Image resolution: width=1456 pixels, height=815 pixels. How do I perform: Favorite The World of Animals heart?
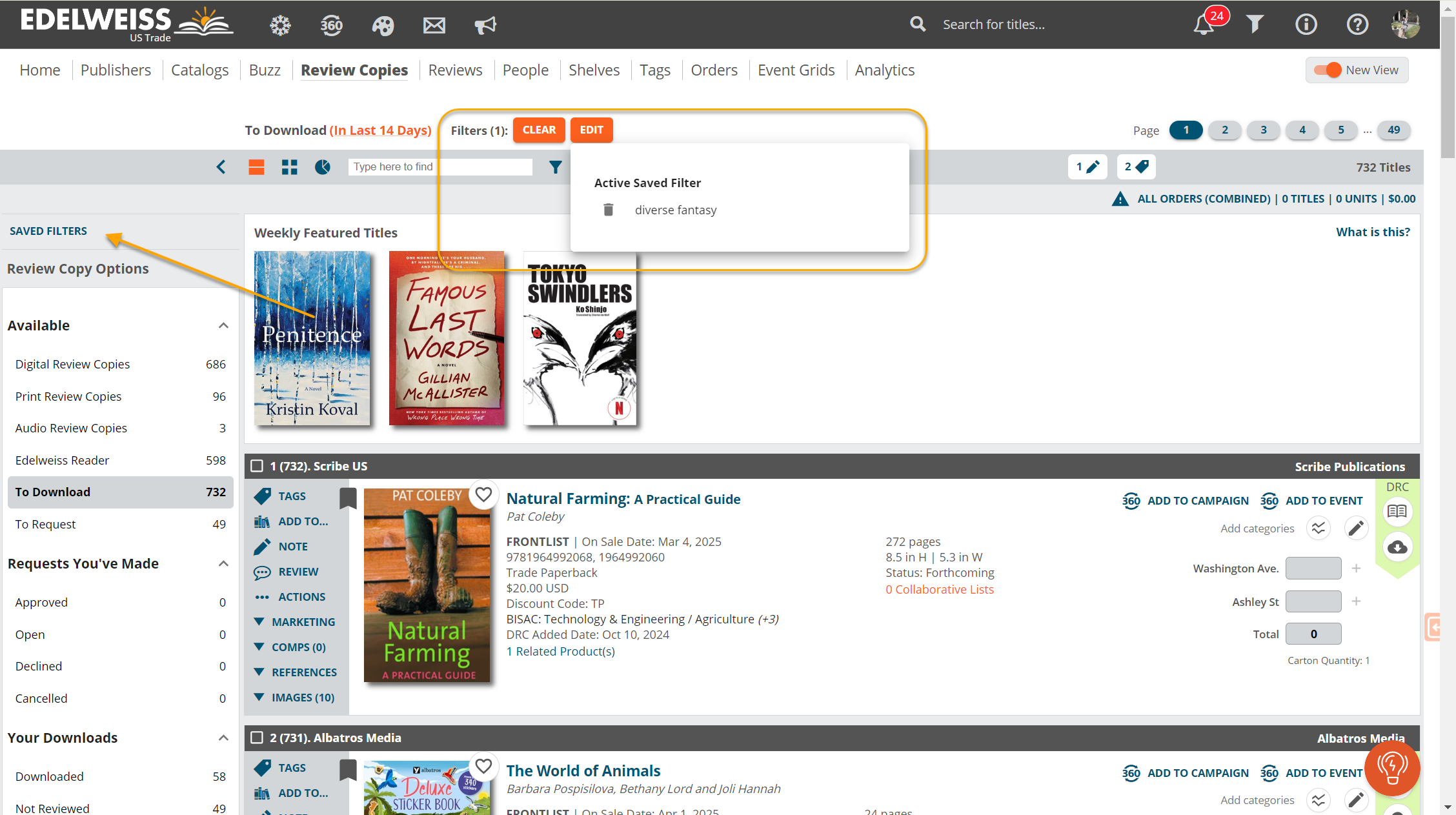click(483, 767)
